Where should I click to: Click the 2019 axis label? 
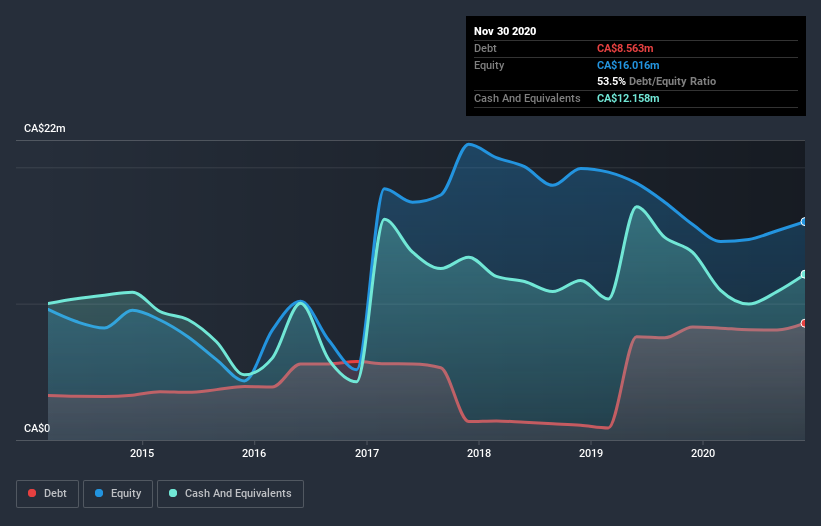[x=591, y=453]
